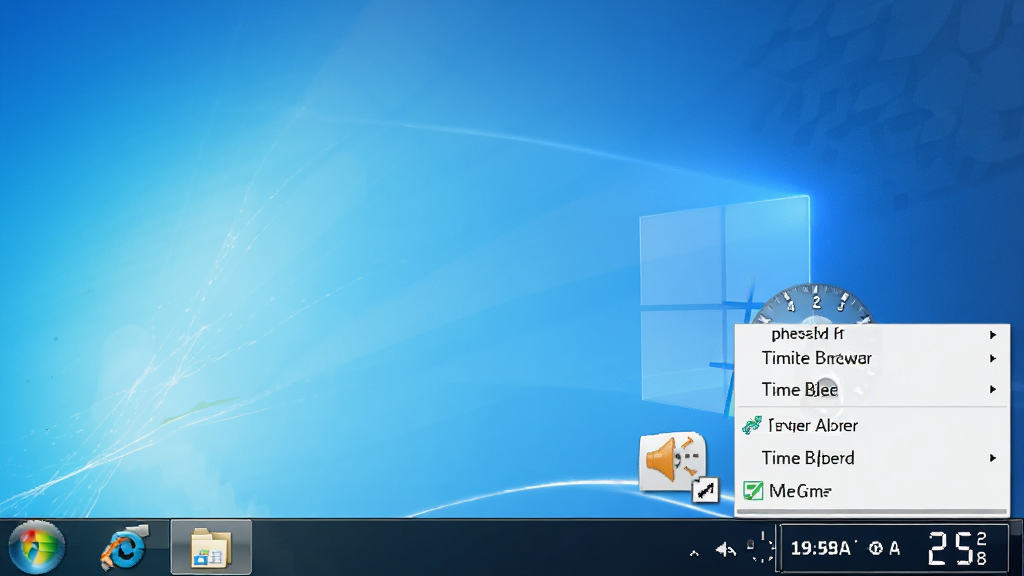Toggle the MeGma checkbox in the menu
1024x576 pixels.
coord(753,490)
